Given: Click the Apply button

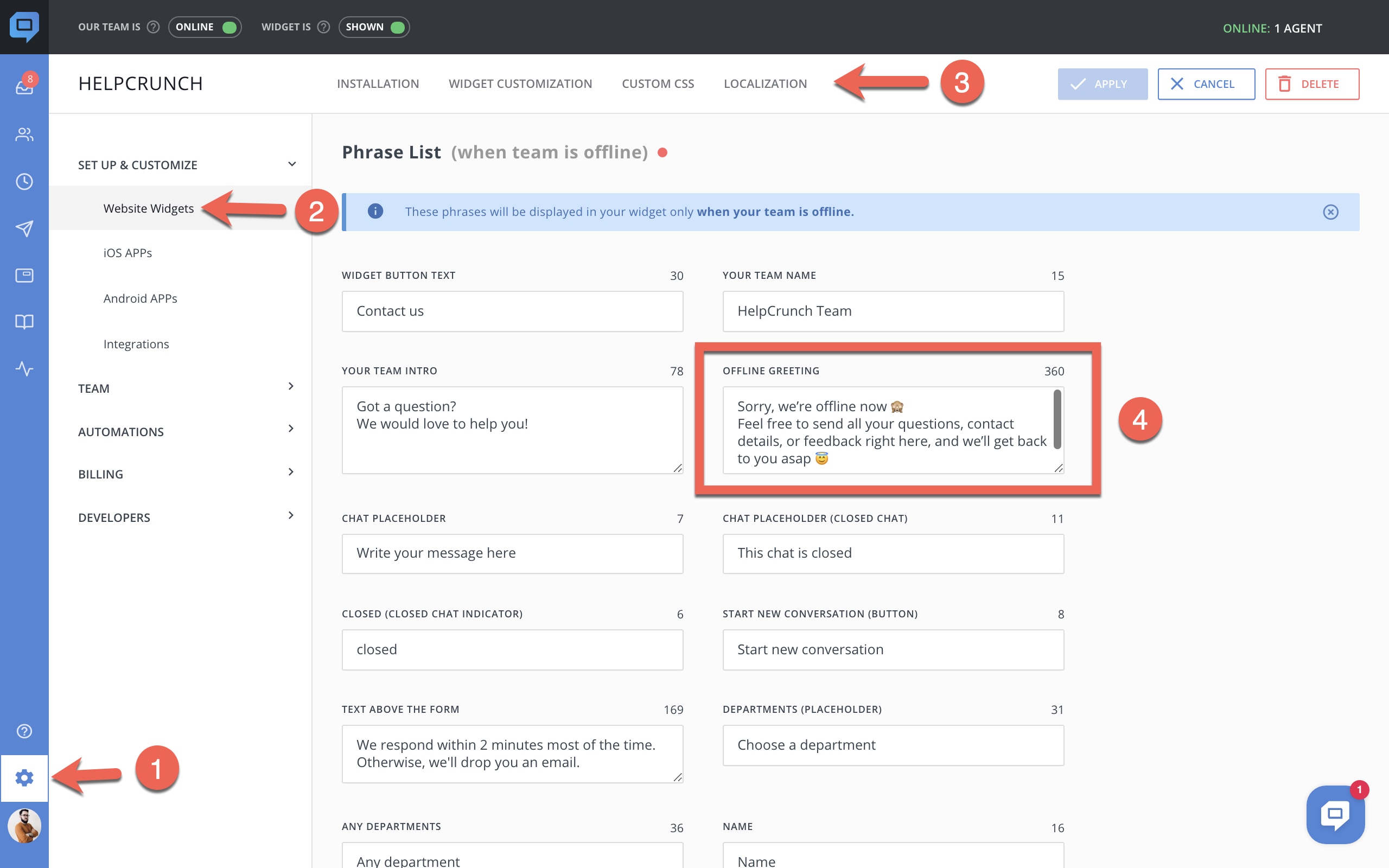Looking at the screenshot, I should coord(1102,84).
